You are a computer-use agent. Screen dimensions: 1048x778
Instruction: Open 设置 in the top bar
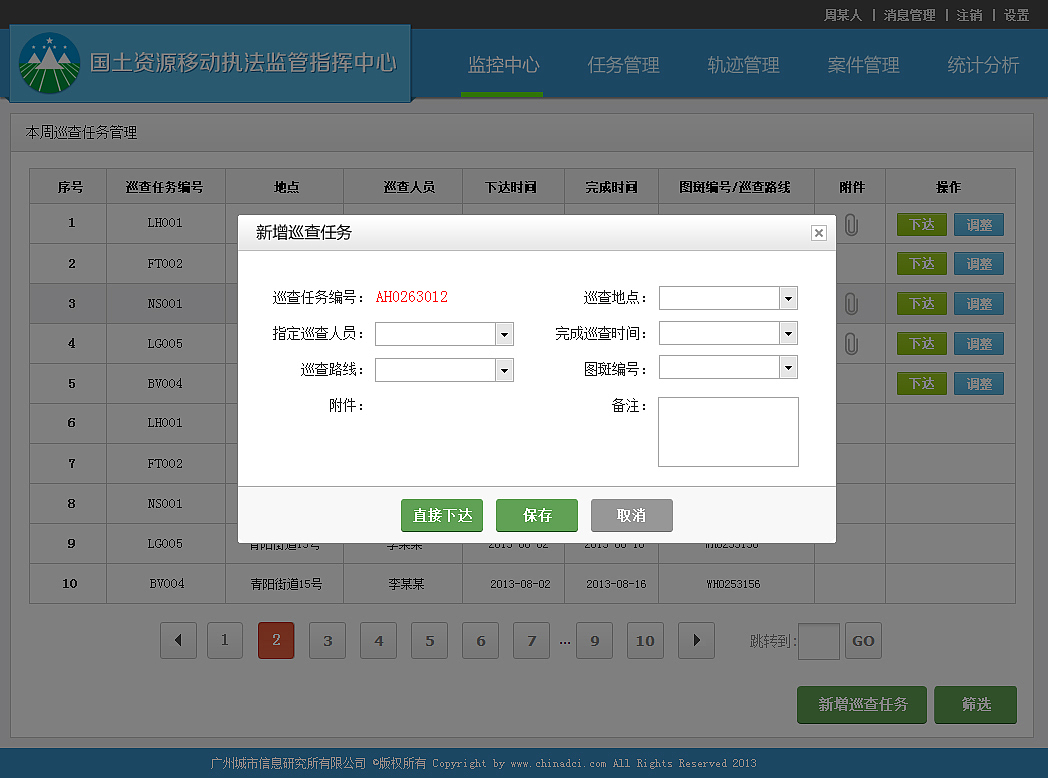click(x=1016, y=15)
